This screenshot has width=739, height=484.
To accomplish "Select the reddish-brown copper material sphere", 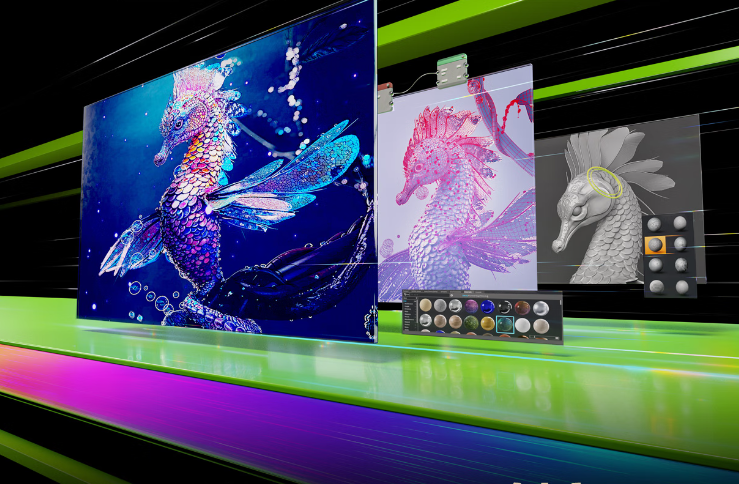I will click(x=522, y=308).
